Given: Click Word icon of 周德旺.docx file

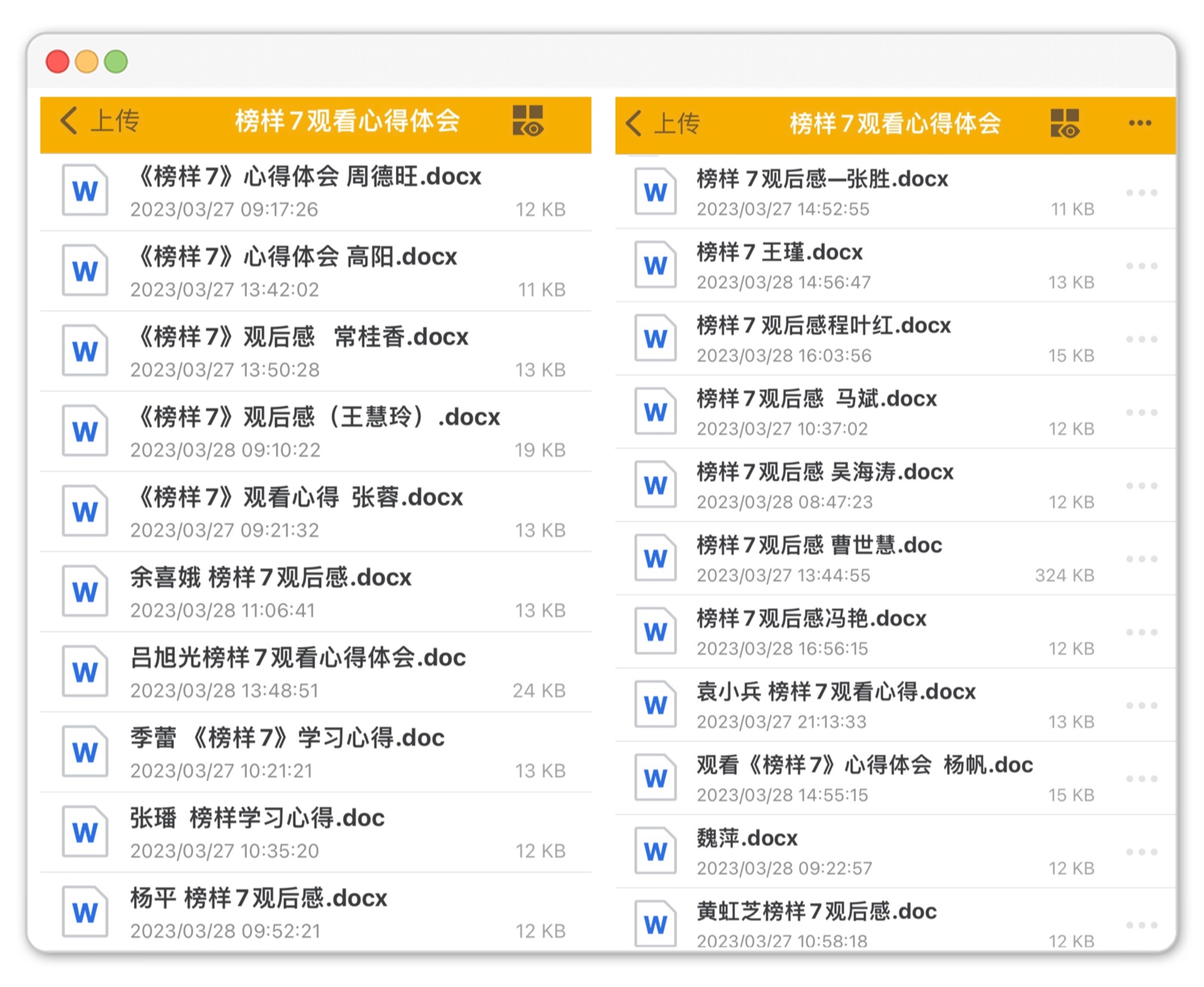Looking at the screenshot, I should [x=85, y=190].
